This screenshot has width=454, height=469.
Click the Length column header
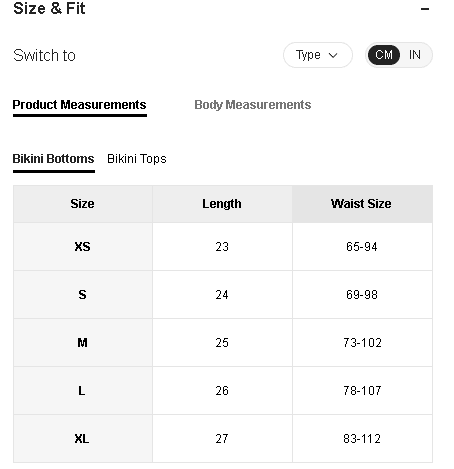[x=222, y=204]
